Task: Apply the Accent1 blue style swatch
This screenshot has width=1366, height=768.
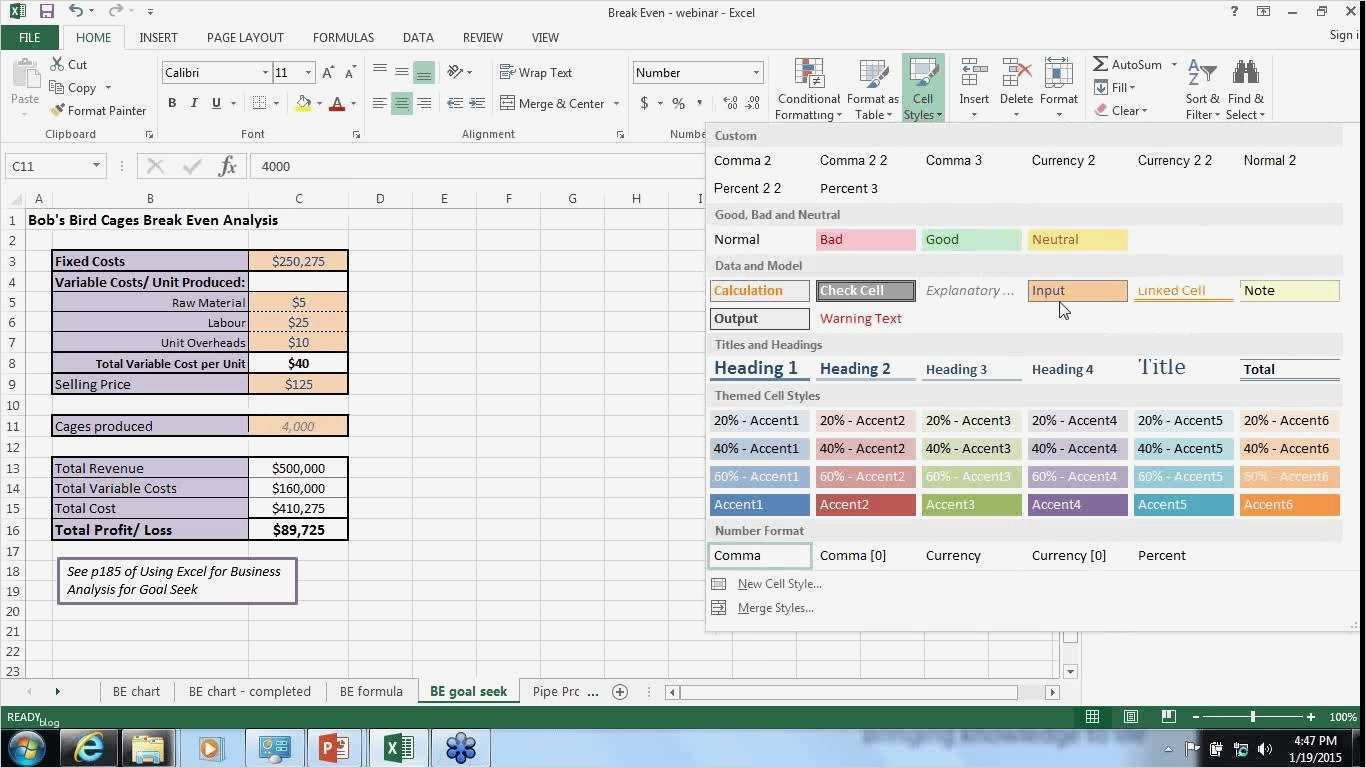Action: pyautogui.click(x=760, y=505)
